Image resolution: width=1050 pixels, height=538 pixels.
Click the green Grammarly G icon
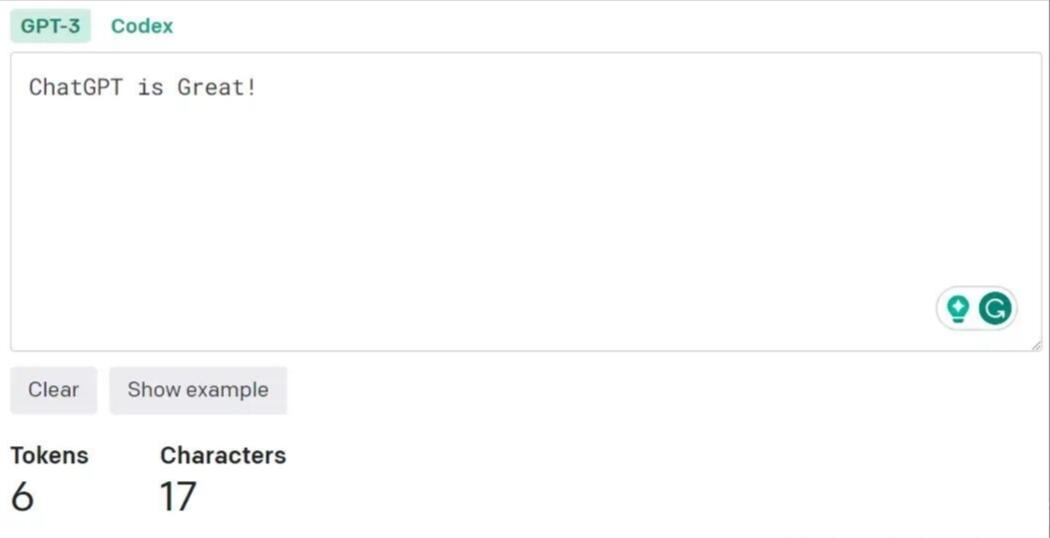pyautogui.click(x=994, y=309)
